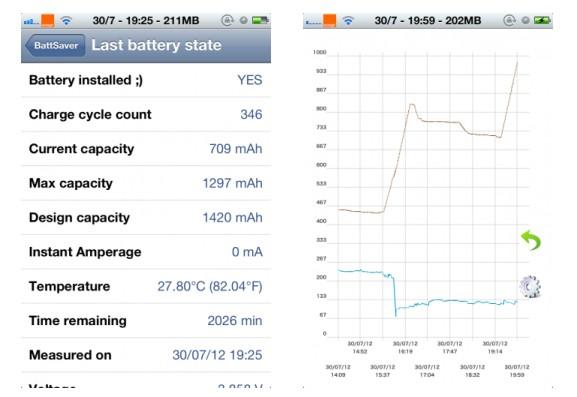The image size is (577, 397).
Task: Select the Max capacity 1297 mAh row
Action: (146, 183)
